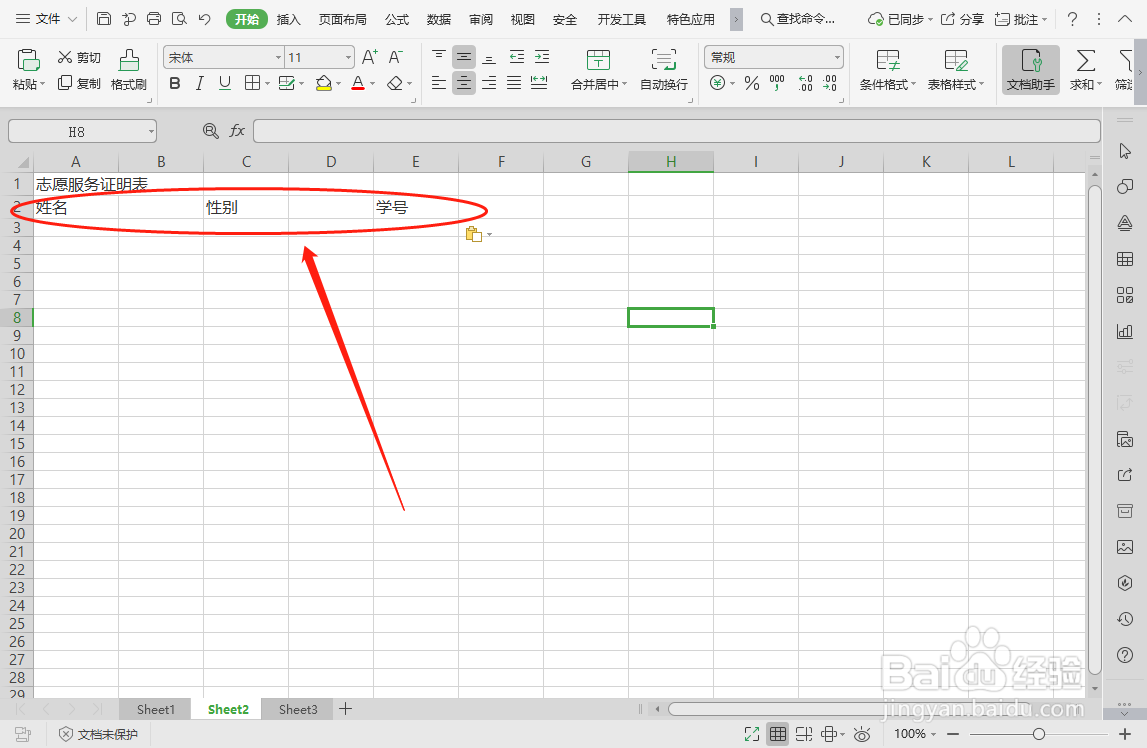Open the font name dropdown 宋体

tap(278, 58)
